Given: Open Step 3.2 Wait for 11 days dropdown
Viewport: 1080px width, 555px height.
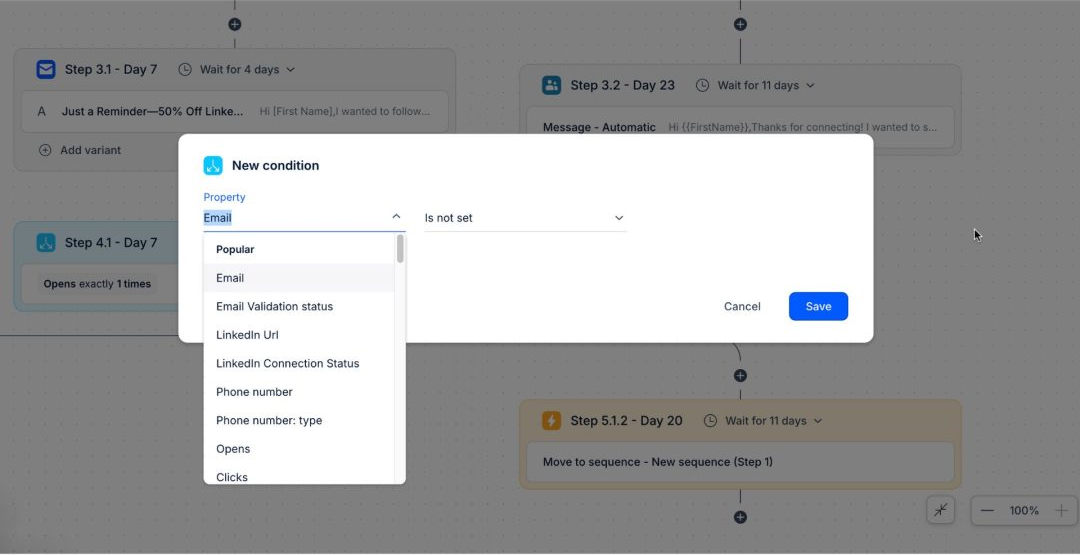Looking at the screenshot, I should [x=766, y=85].
